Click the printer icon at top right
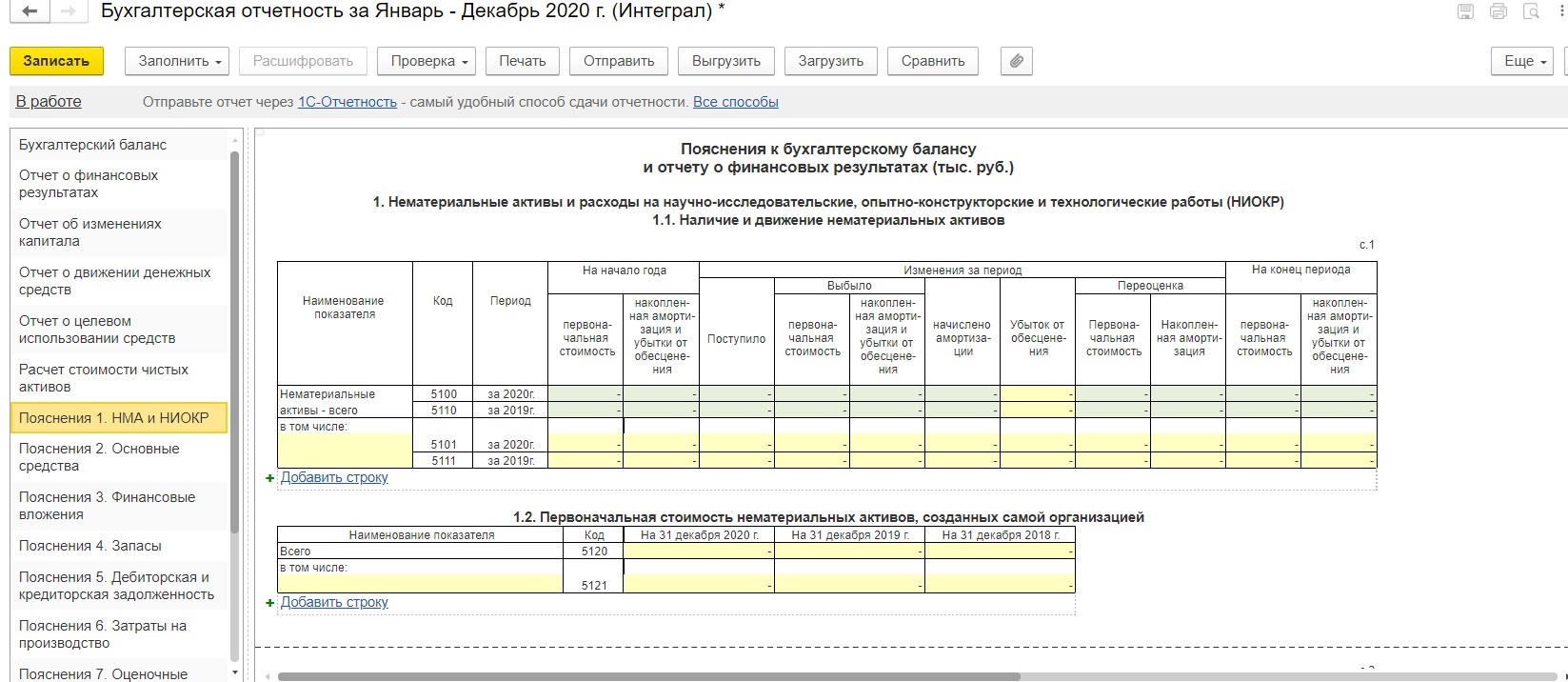This screenshot has height=682, width=1568. 1499,11
